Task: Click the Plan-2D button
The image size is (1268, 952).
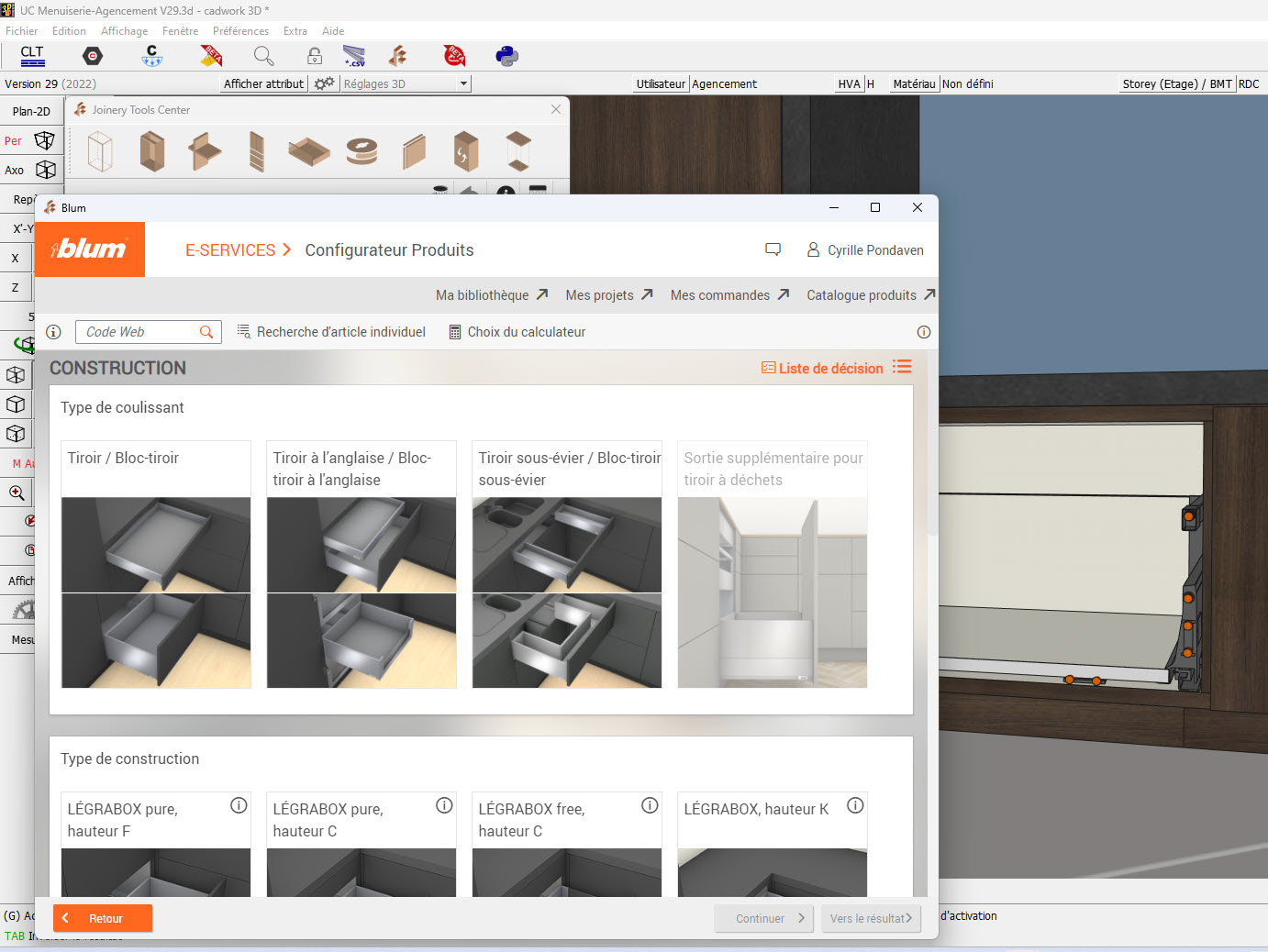Action: click(31, 111)
